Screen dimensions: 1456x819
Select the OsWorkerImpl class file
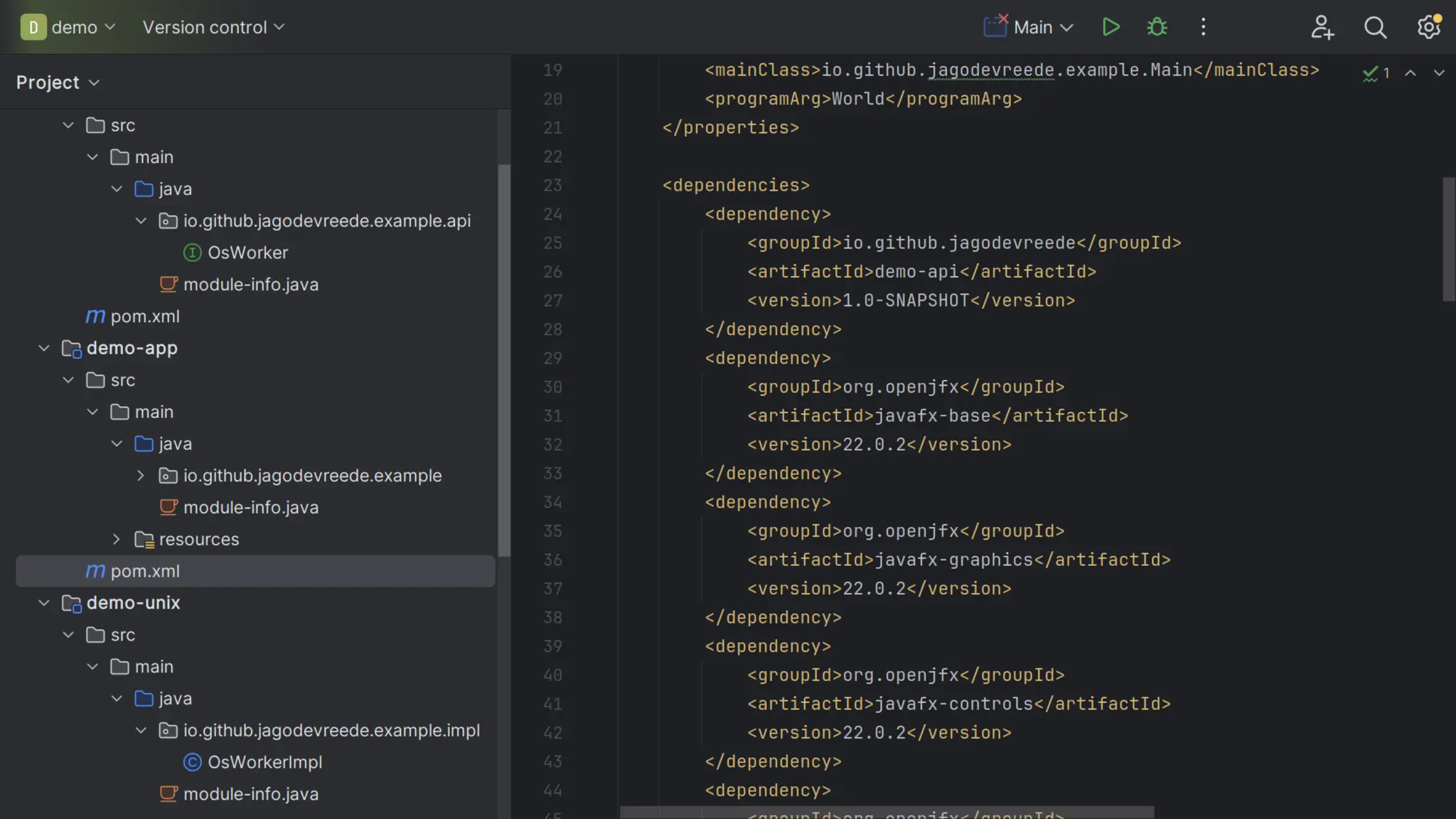(264, 762)
